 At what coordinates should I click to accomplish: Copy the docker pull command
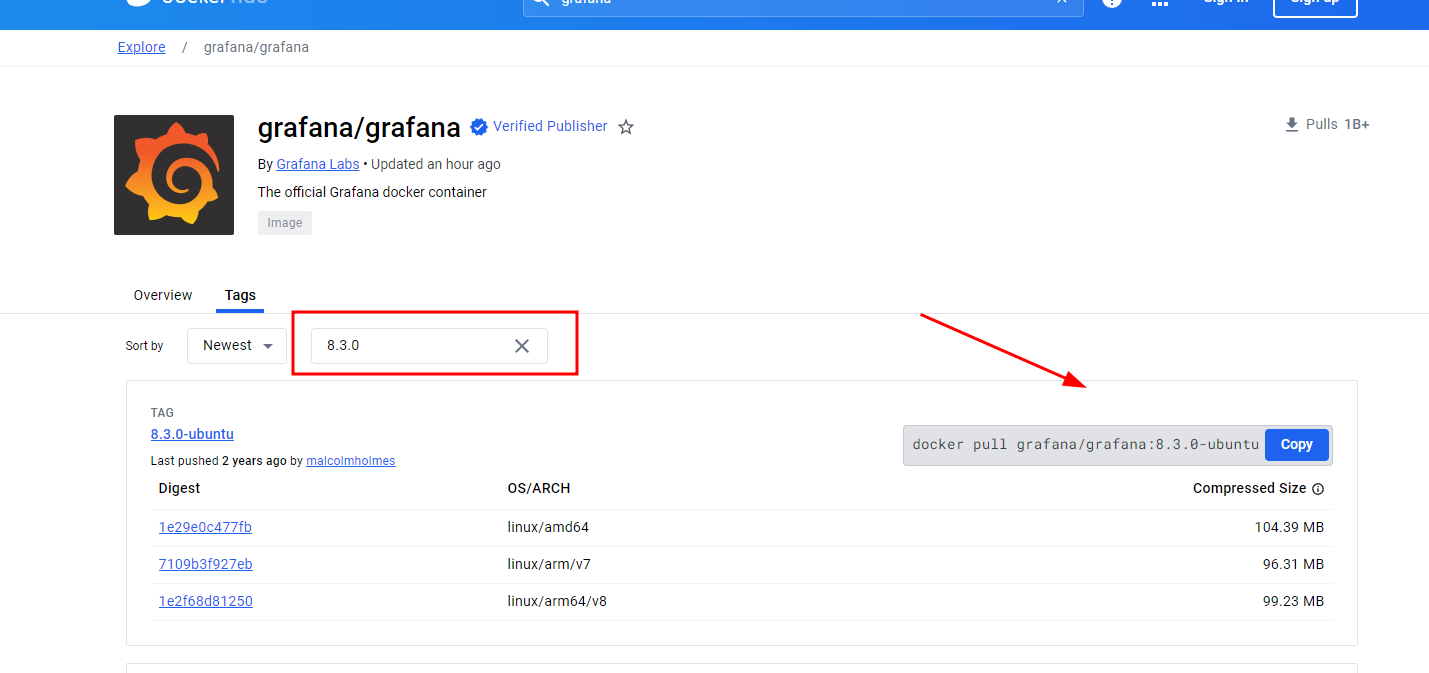tap(1297, 445)
